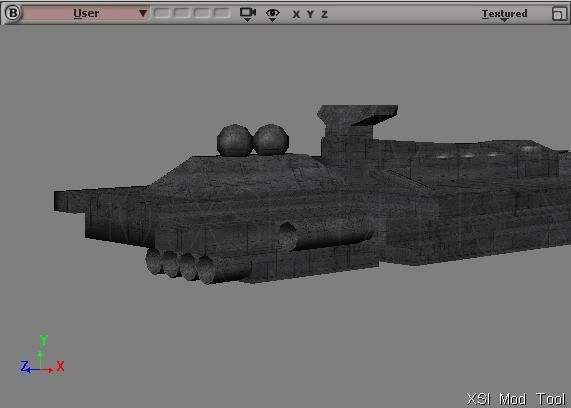Select the second camera memo slot
The image size is (571, 408).
[x=182, y=13]
